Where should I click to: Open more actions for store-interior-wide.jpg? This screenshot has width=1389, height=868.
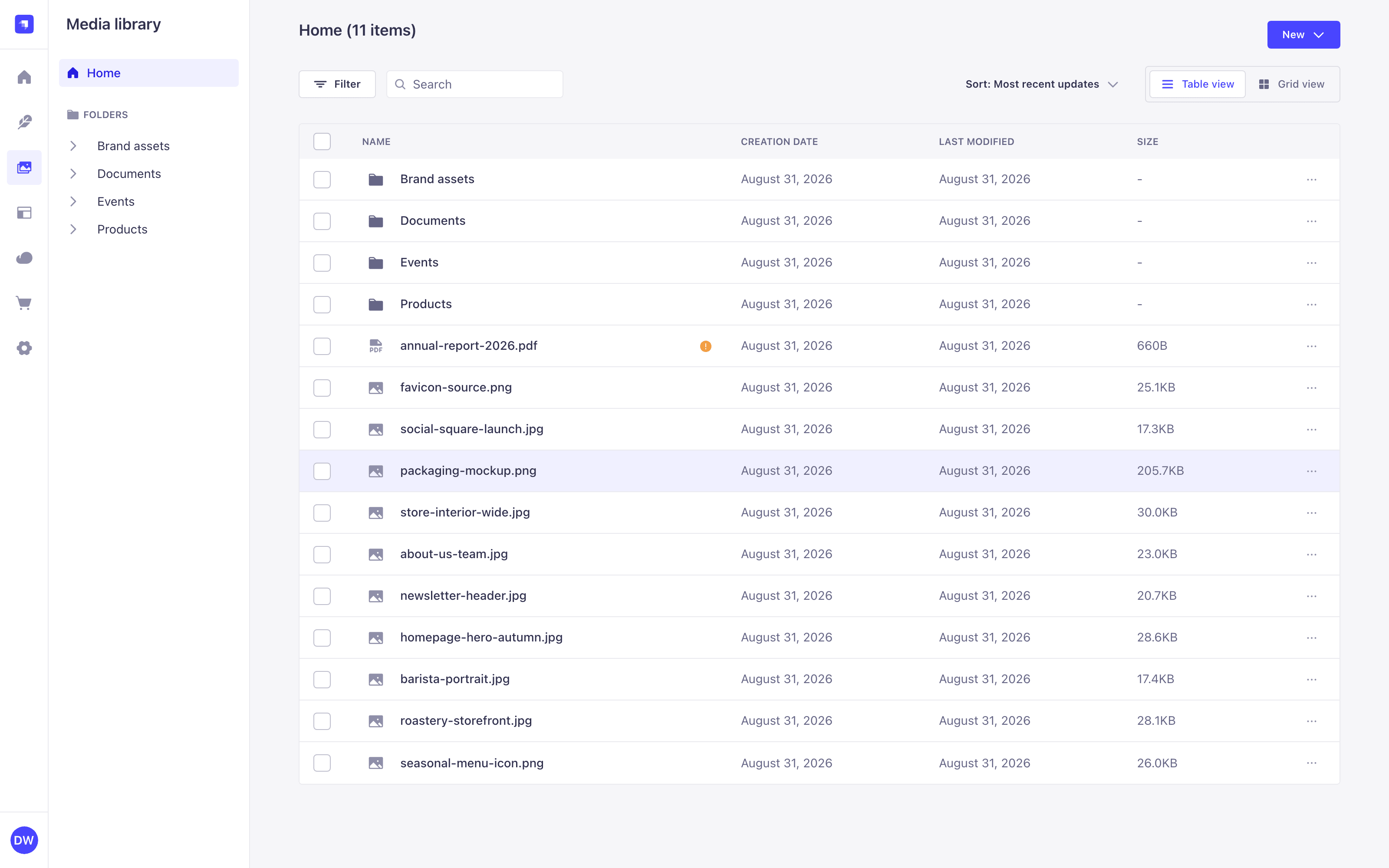pos(1311,513)
